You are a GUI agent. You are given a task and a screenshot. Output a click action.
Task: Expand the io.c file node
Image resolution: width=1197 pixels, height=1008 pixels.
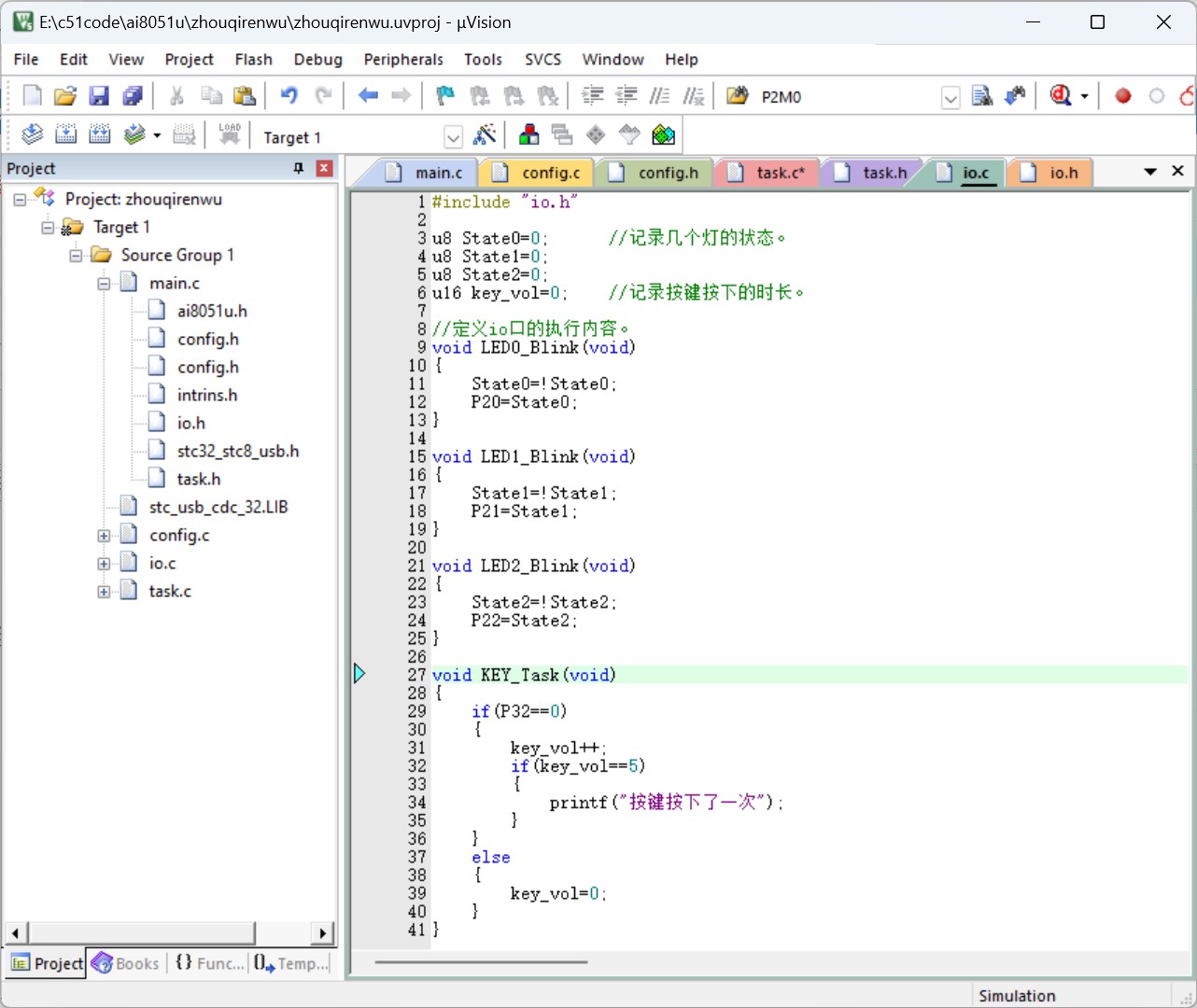tap(104, 564)
